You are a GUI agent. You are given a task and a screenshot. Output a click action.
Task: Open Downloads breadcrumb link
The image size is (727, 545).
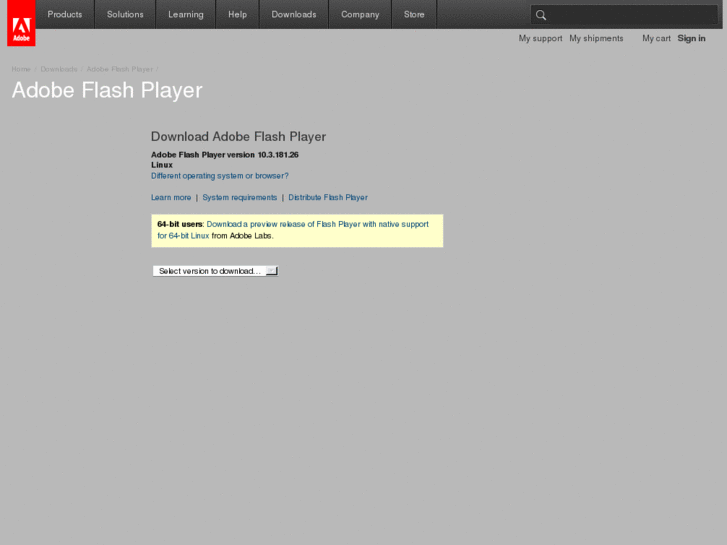(x=59, y=69)
